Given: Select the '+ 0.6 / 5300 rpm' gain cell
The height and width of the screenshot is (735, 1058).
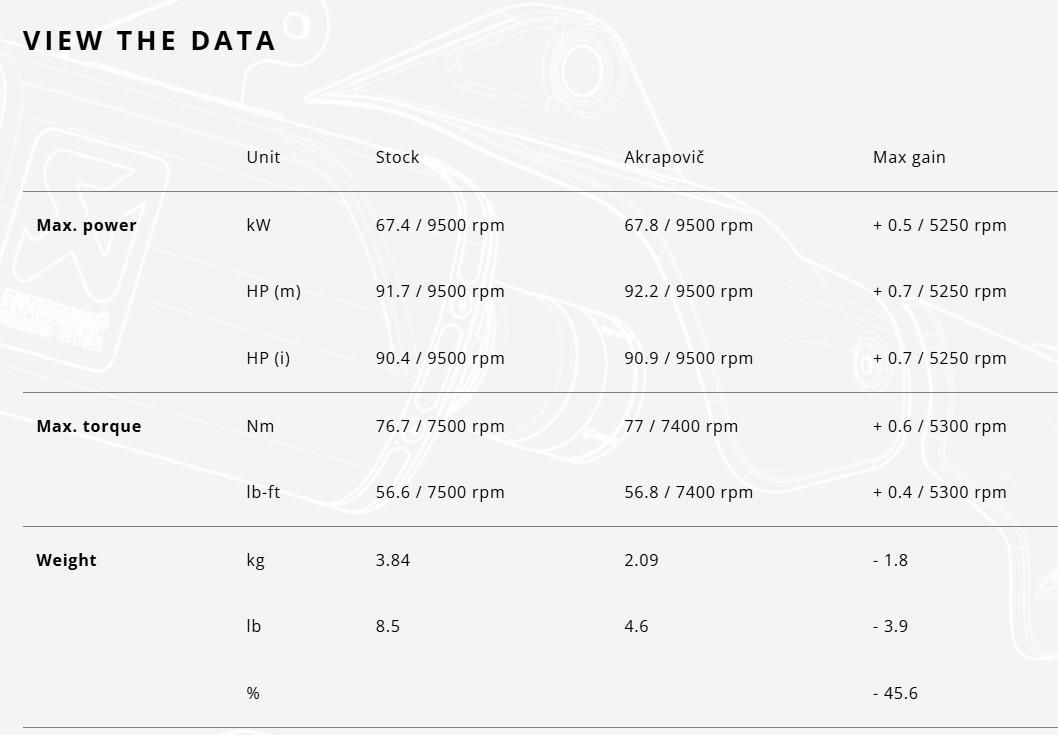Looking at the screenshot, I should coord(939,426).
